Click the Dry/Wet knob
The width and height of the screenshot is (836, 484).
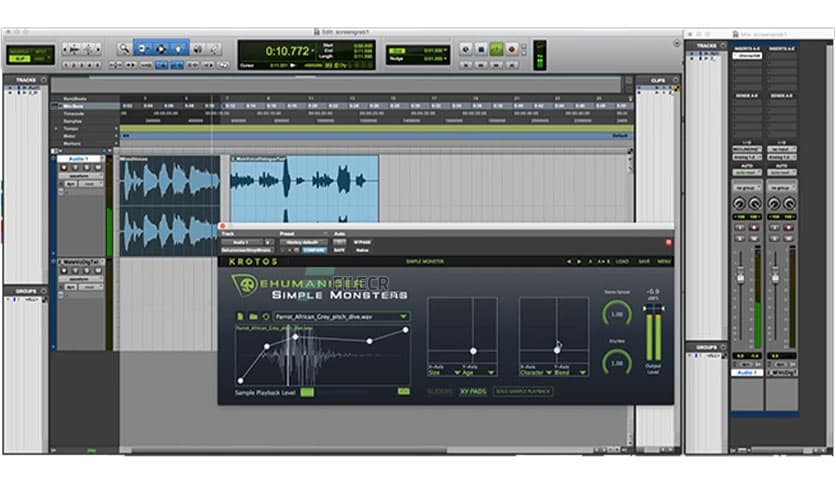616,361
